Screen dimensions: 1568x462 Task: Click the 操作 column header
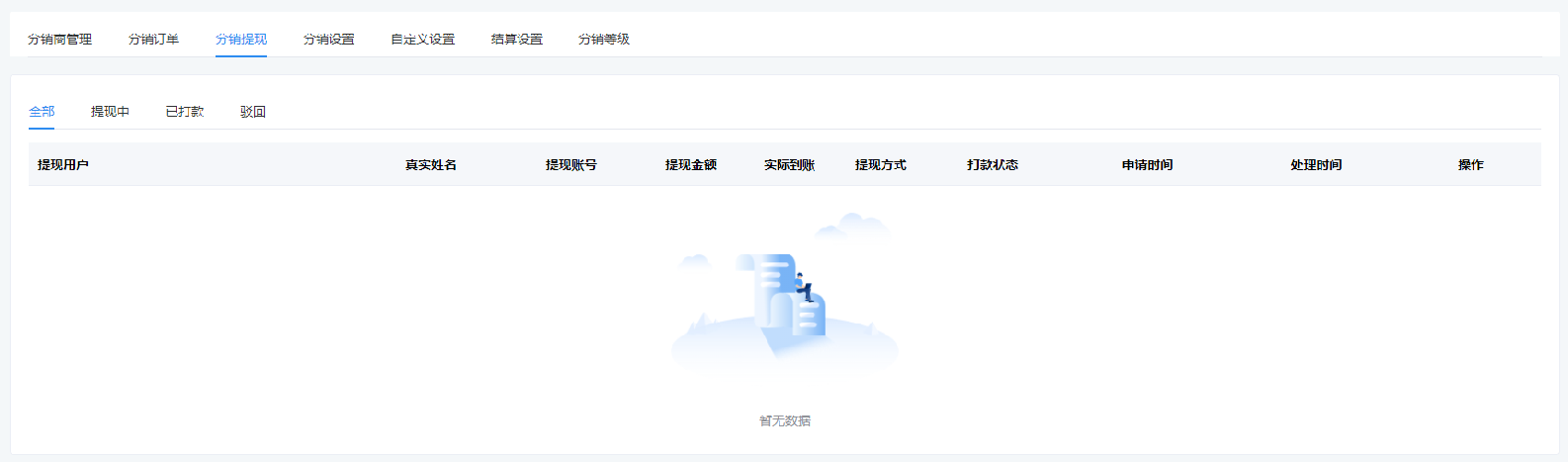(1471, 165)
